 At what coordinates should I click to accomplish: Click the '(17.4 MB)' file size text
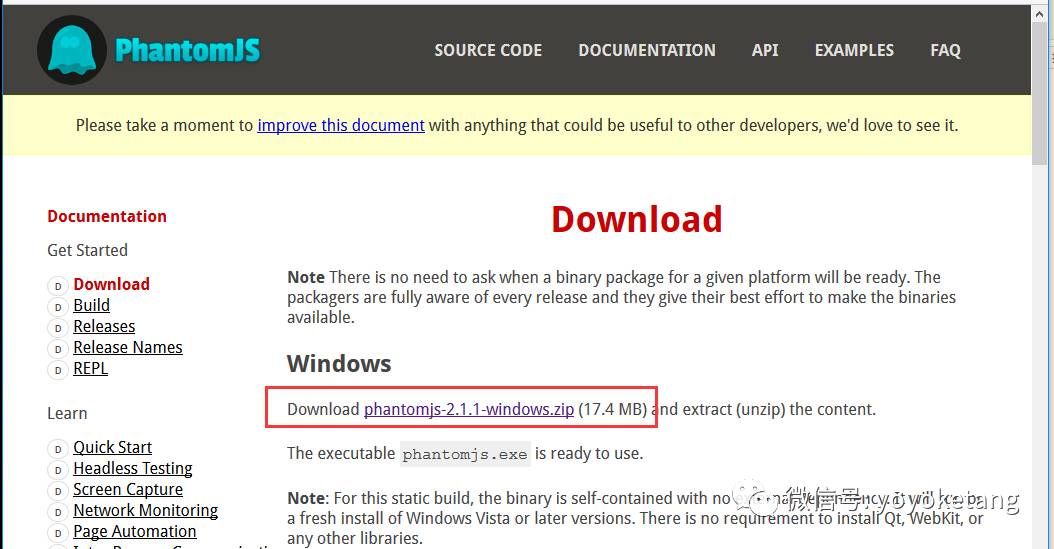[x=612, y=409]
